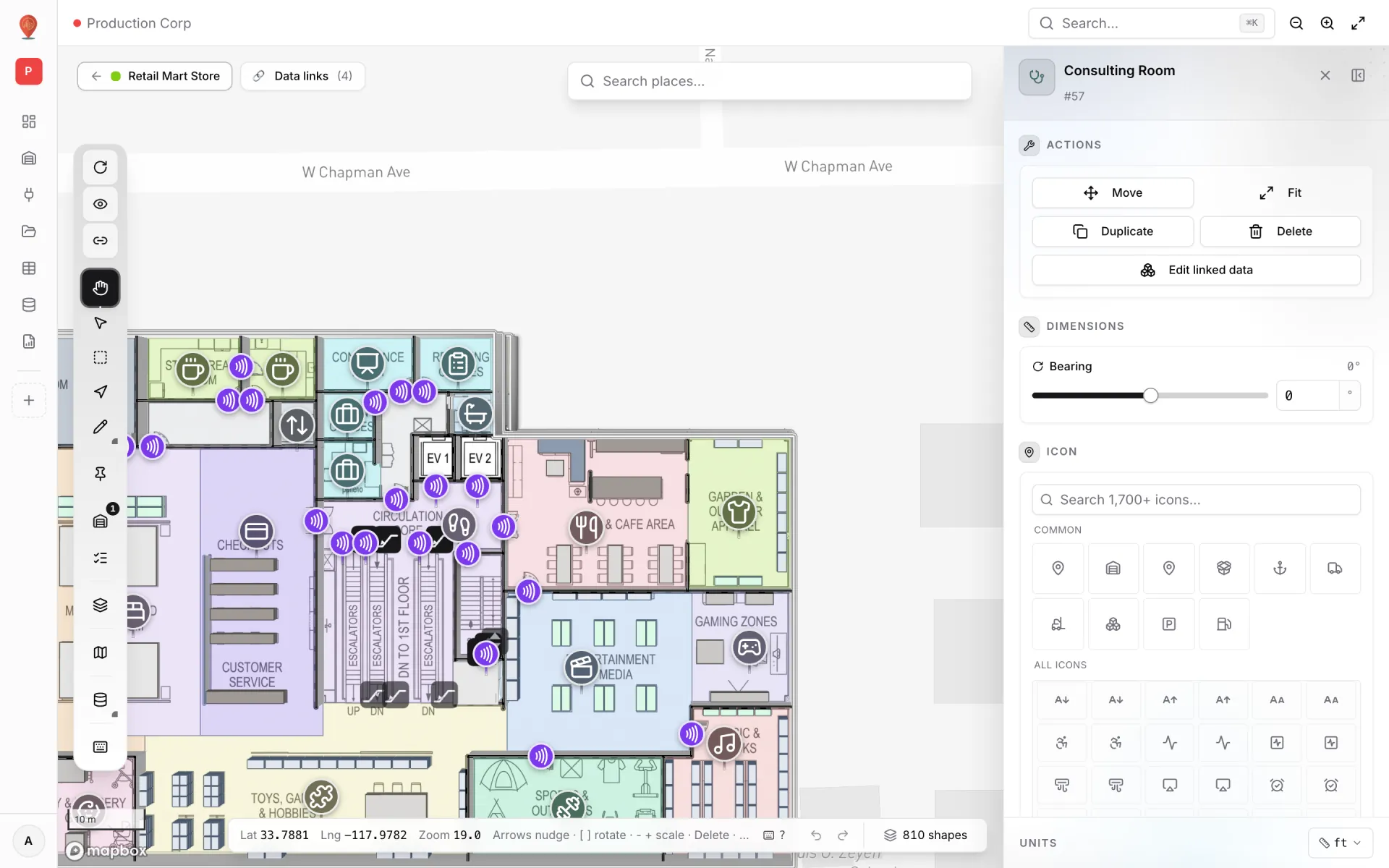
Task: Click the Gaming Zones controller marker
Action: click(x=749, y=647)
